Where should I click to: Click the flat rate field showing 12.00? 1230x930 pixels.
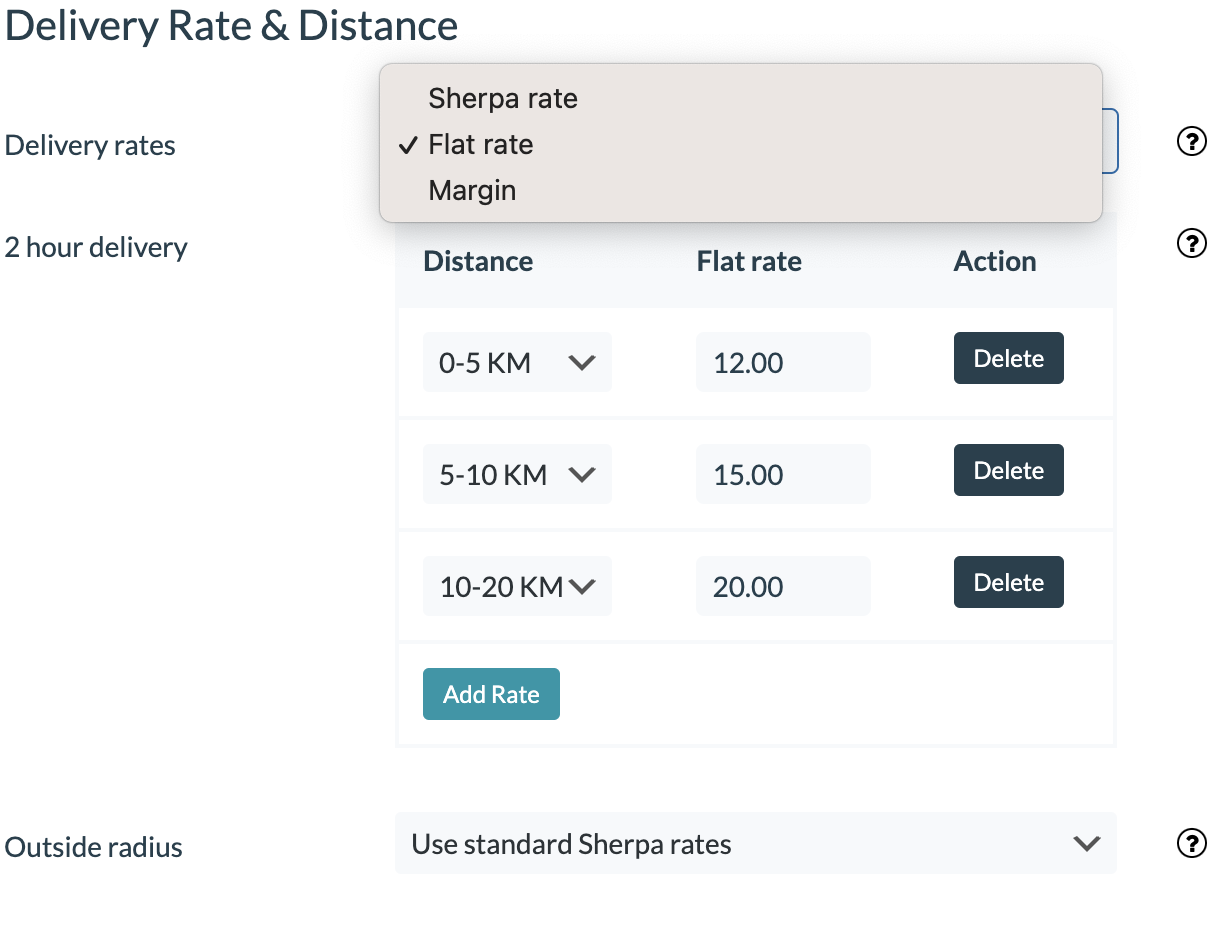[x=782, y=362]
